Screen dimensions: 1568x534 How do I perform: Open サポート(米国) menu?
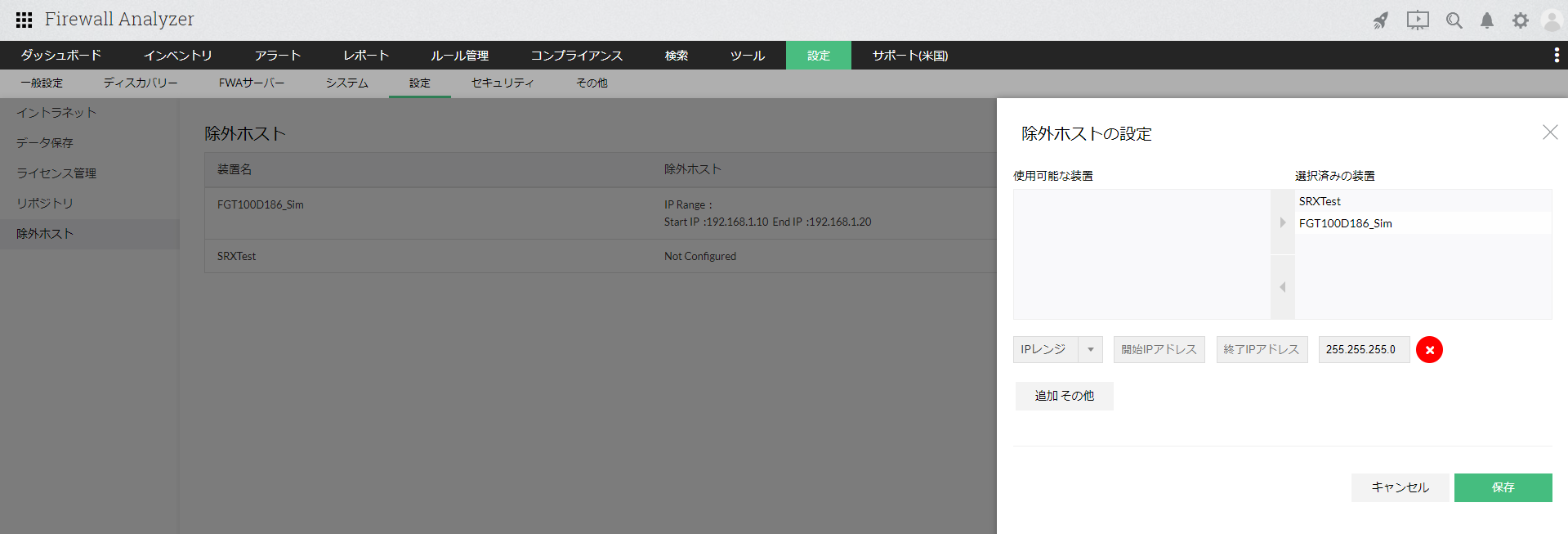point(909,55)
